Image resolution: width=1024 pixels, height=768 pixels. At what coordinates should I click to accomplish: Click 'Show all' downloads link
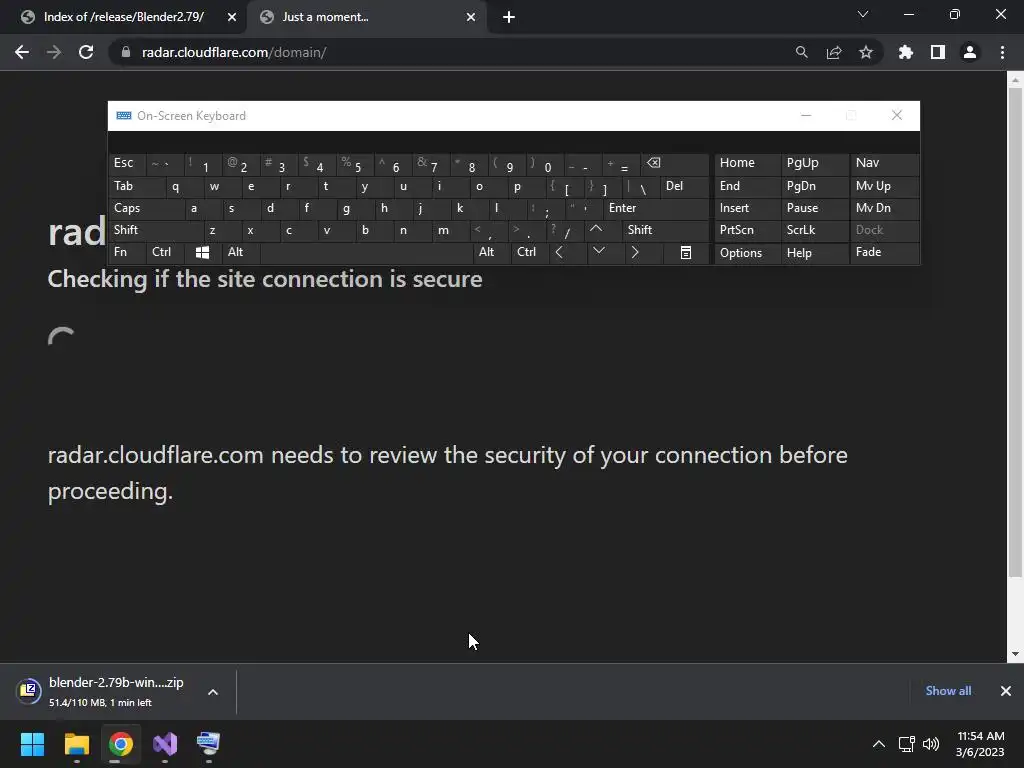click(x=948, y=691)
